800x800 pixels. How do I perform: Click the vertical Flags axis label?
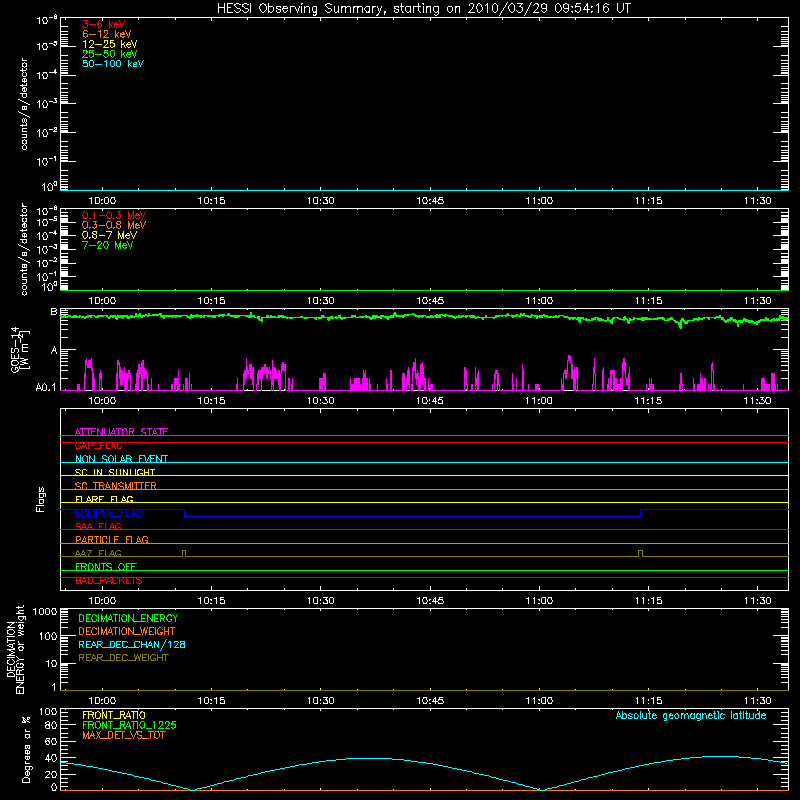[41, 499]
